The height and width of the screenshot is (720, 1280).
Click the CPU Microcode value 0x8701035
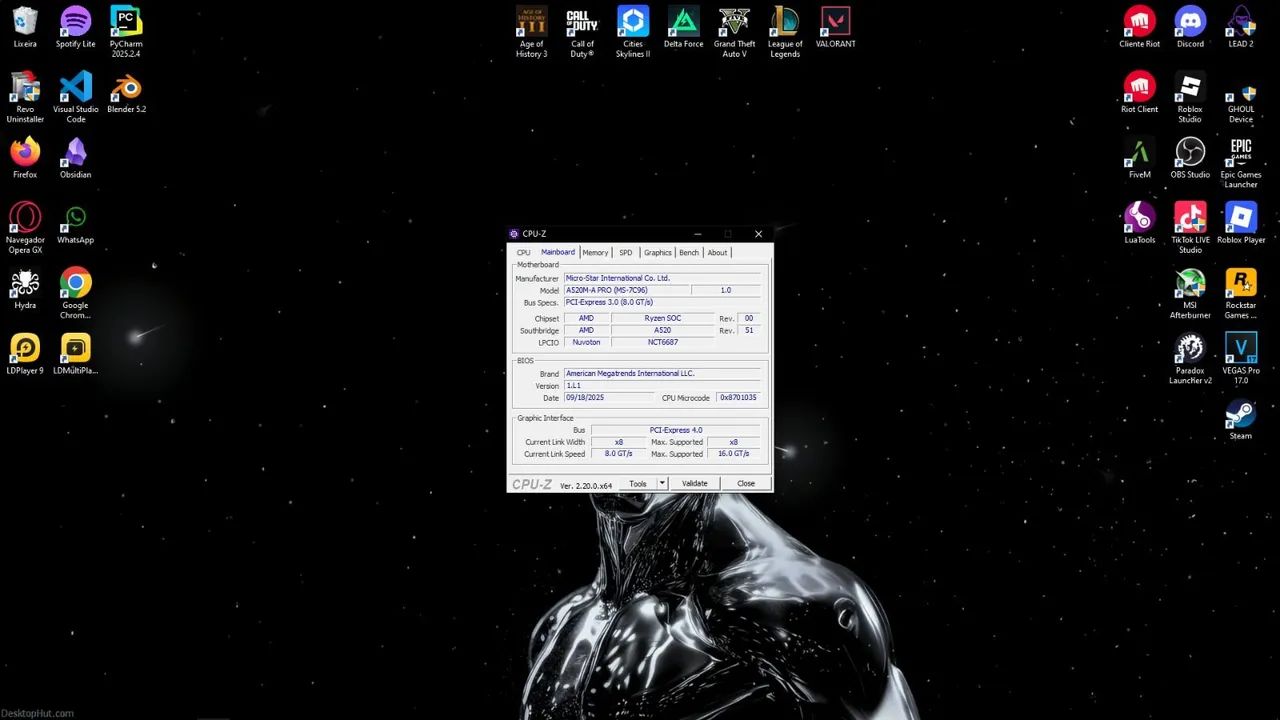pyautogui.click(x=738, y=398)
